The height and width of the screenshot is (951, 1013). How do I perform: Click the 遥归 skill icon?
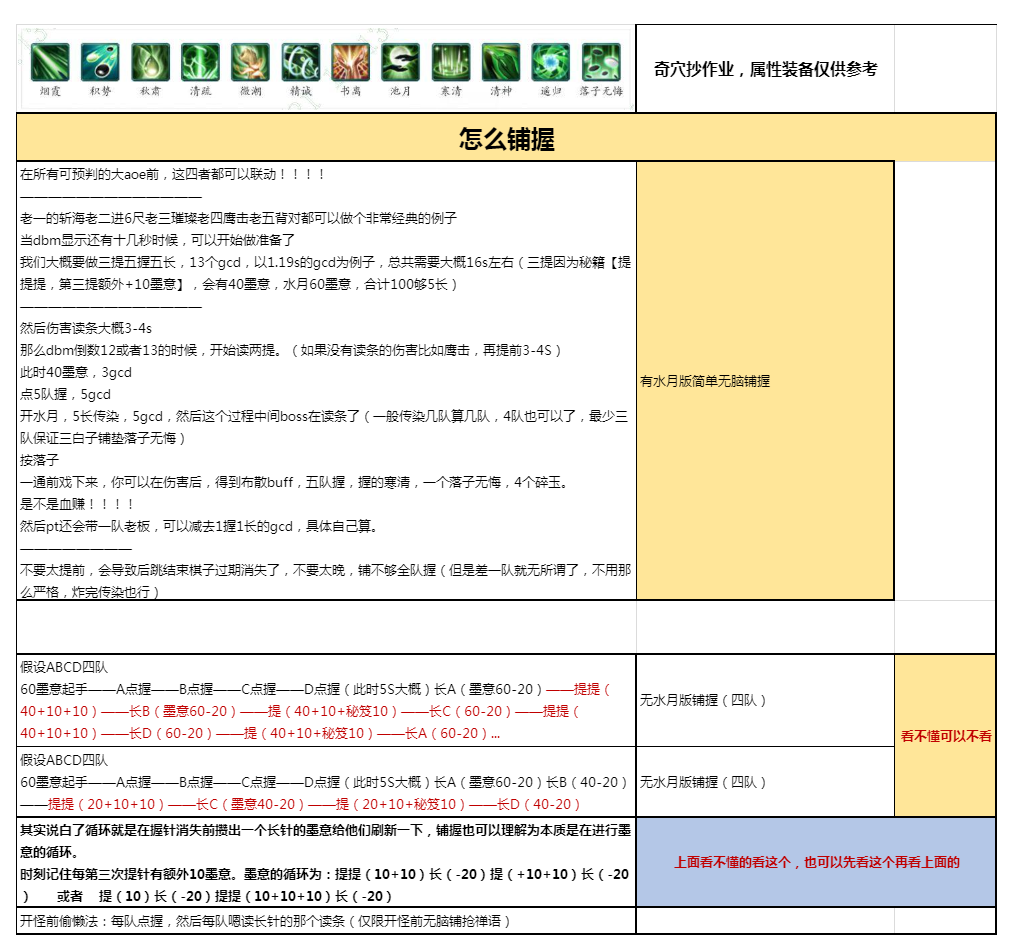[550, 62]
